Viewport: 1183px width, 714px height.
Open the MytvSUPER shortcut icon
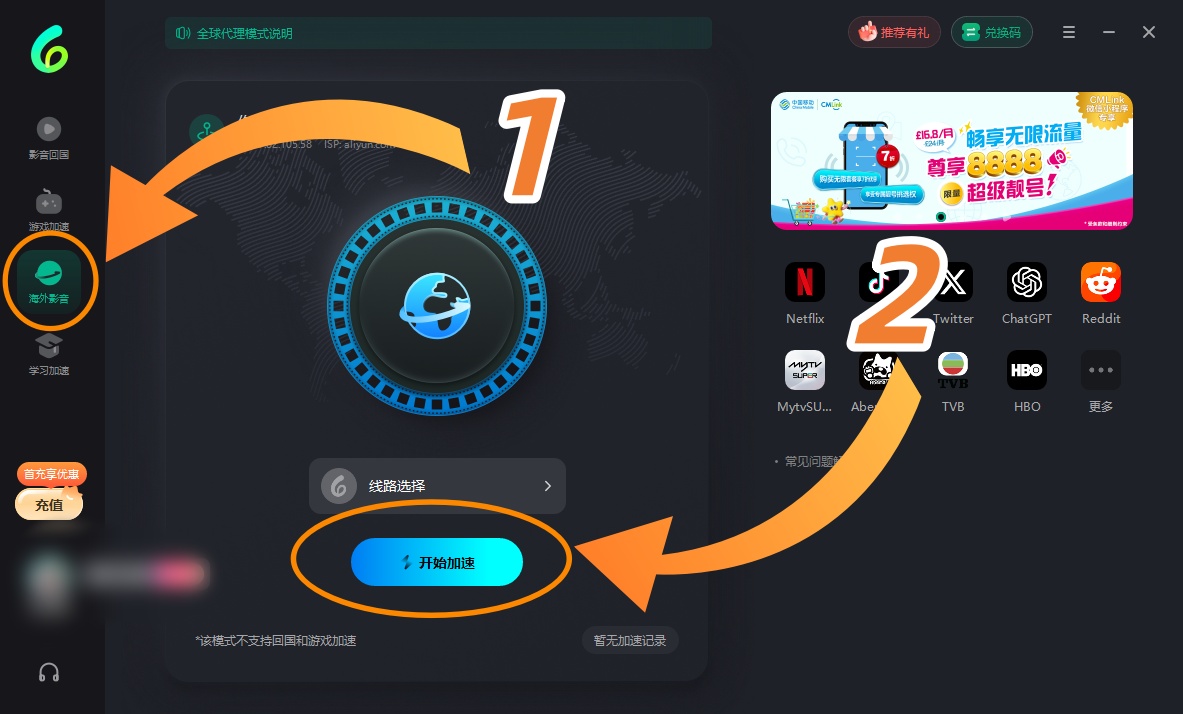[x=804, y=370]
